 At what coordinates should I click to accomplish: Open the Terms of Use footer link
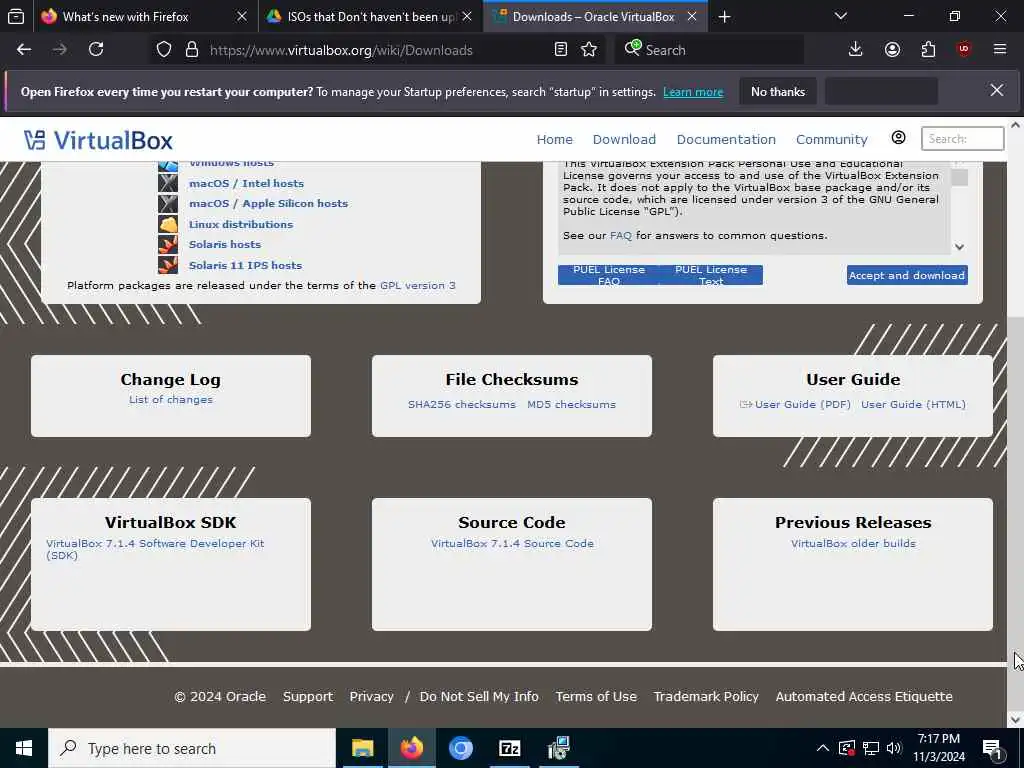[x=596, y=696]
